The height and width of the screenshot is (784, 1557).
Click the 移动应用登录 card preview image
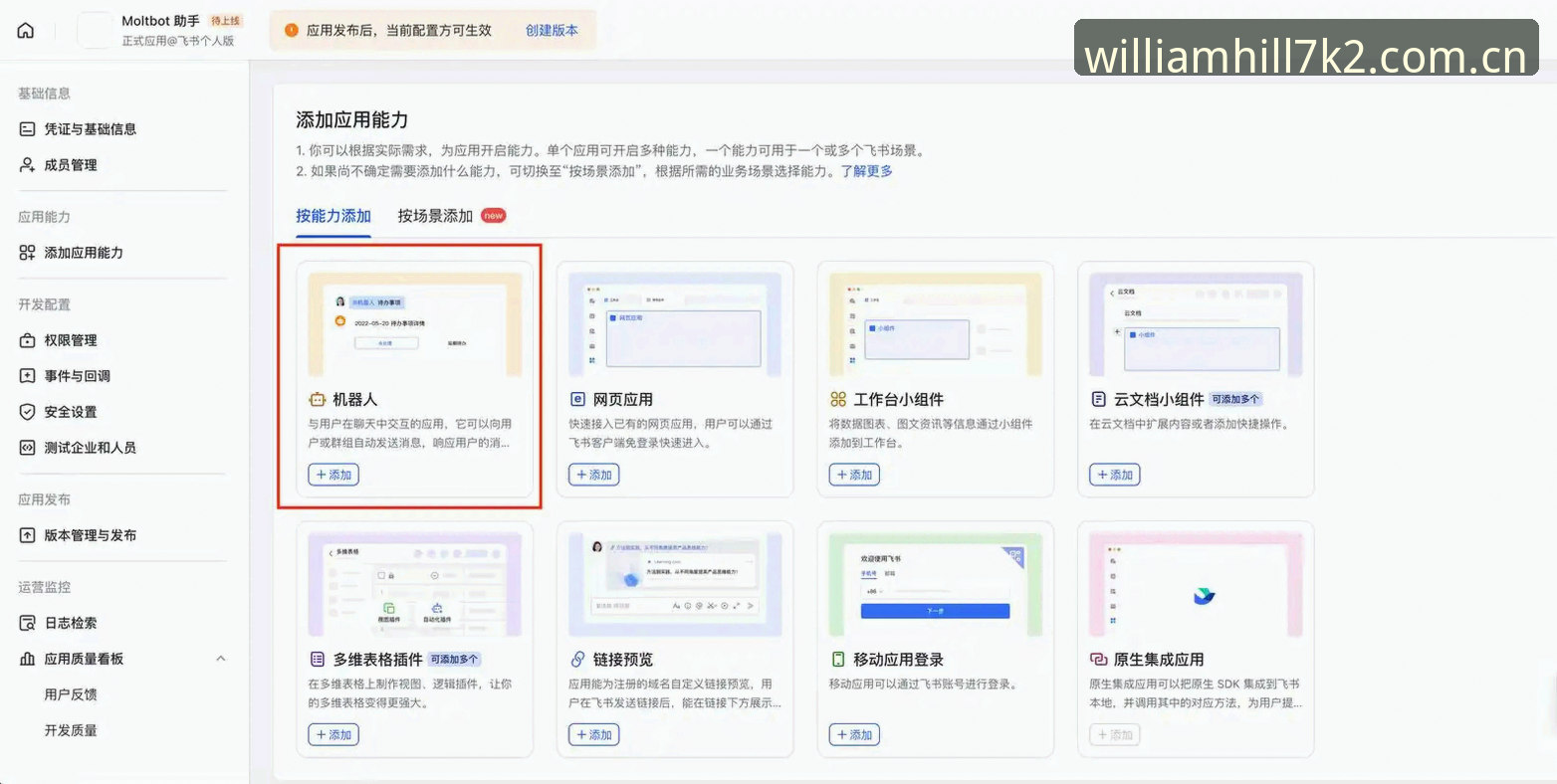(x=936, y=585)
